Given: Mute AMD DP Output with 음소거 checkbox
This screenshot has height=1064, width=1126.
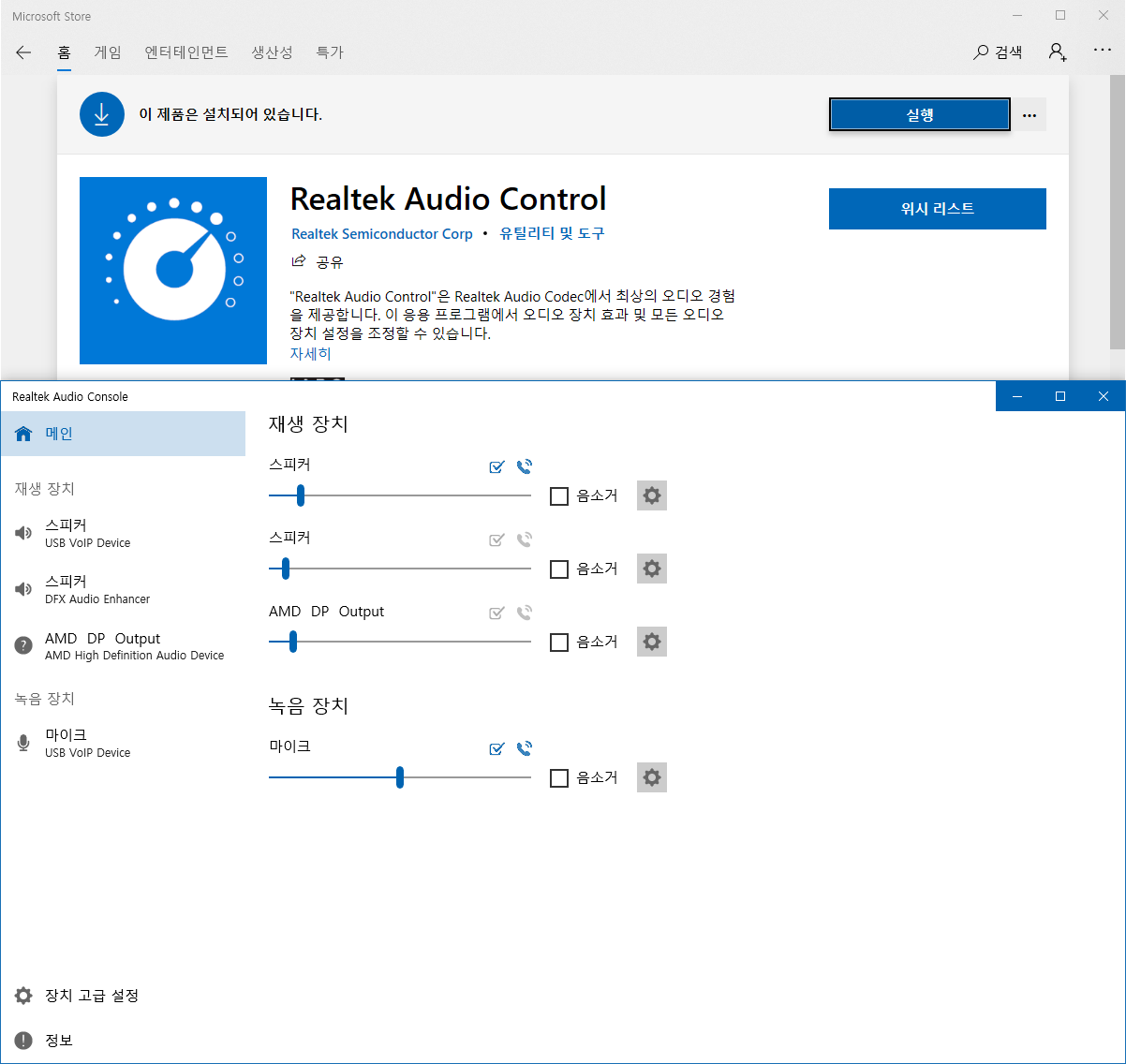Looking at the screenshot, I should tap(559, 643).
